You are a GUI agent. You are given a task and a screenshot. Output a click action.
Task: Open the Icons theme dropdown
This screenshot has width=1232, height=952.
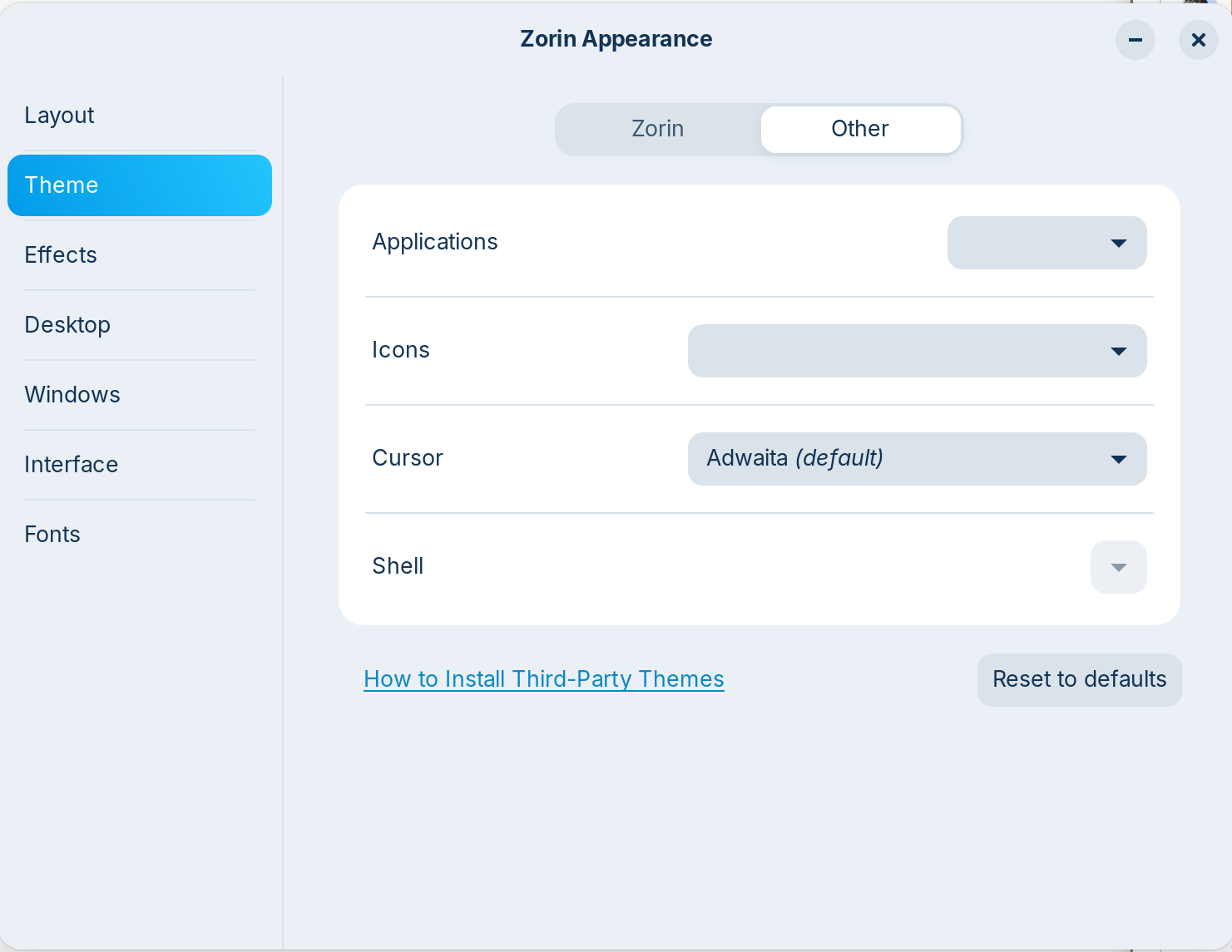[x=917, y=351]
